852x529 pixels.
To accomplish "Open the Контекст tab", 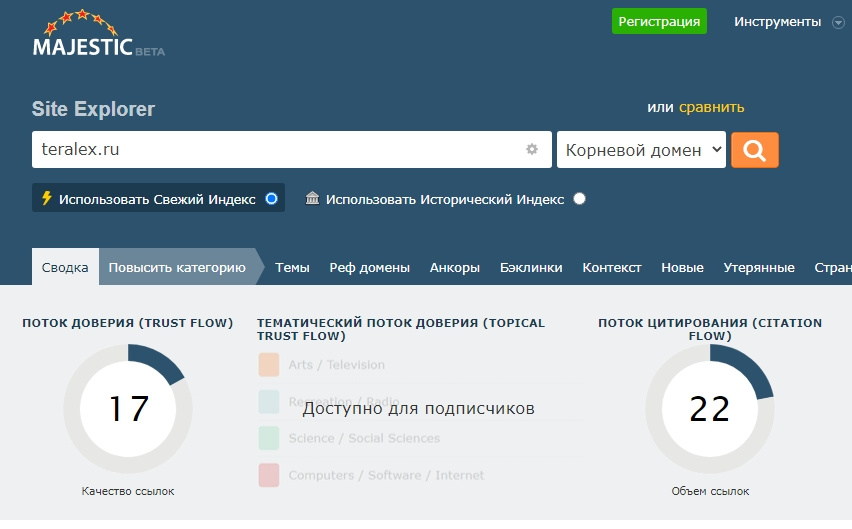I will [612, 267].
